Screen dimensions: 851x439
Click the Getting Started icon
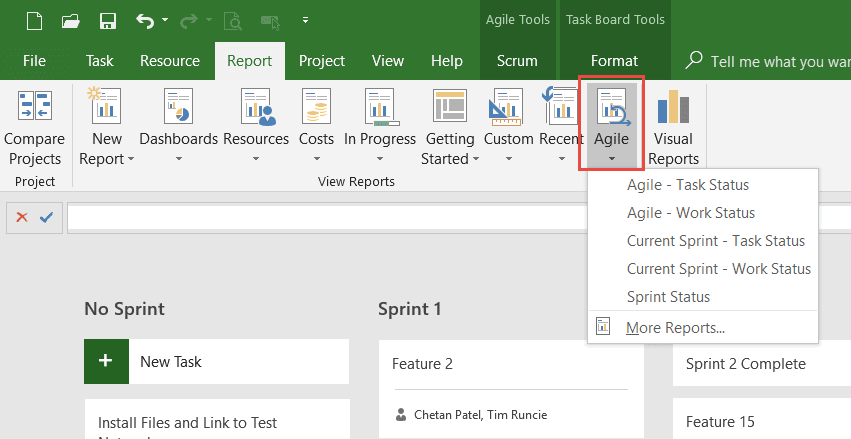pyautogui.click(x=450, y=106)
